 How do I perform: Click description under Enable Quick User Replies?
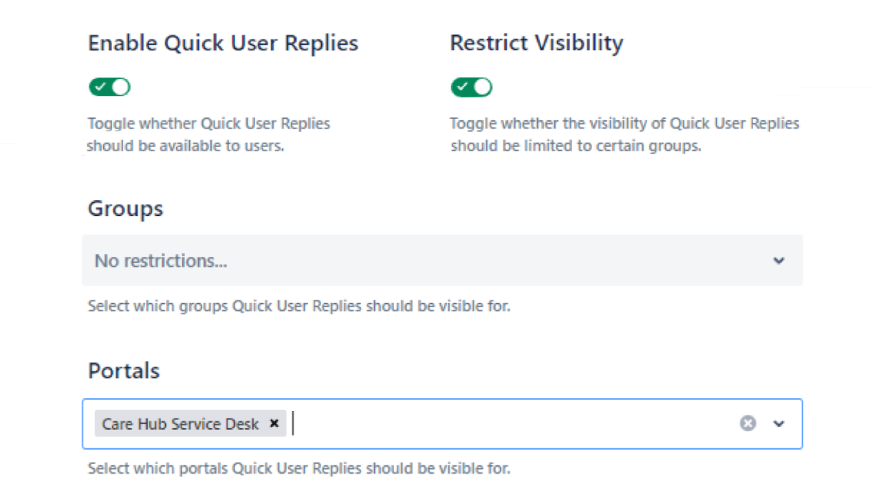[208, 135]
